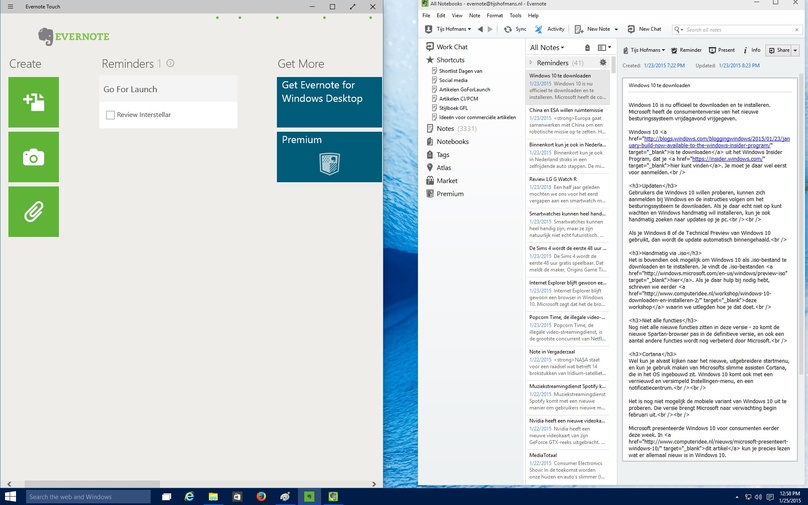Open Task View on the taskbar
This screenshot has height=505, width=808.
166,497
